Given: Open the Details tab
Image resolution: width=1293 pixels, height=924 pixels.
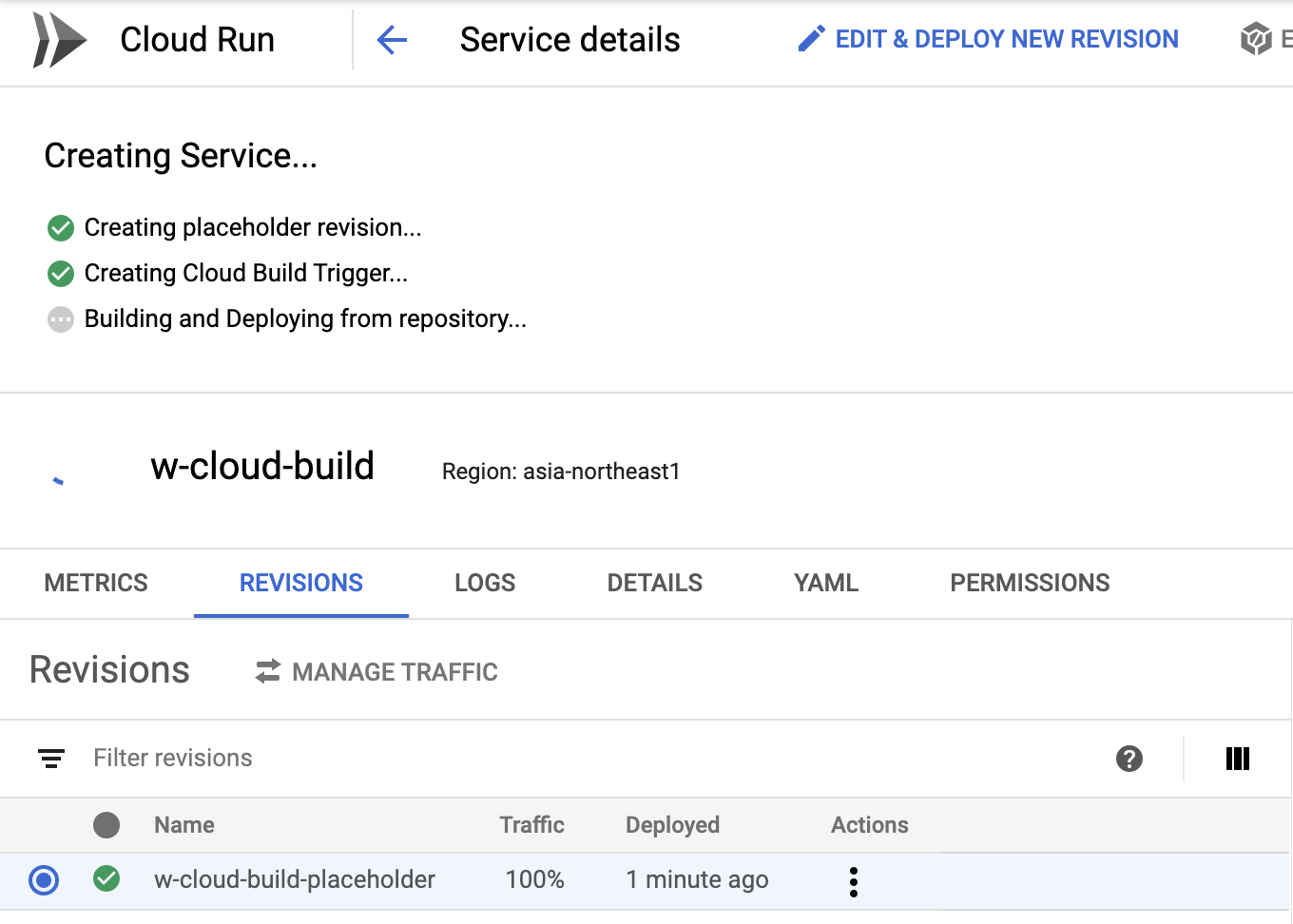Looking at the screenshot, I should 655,583.
